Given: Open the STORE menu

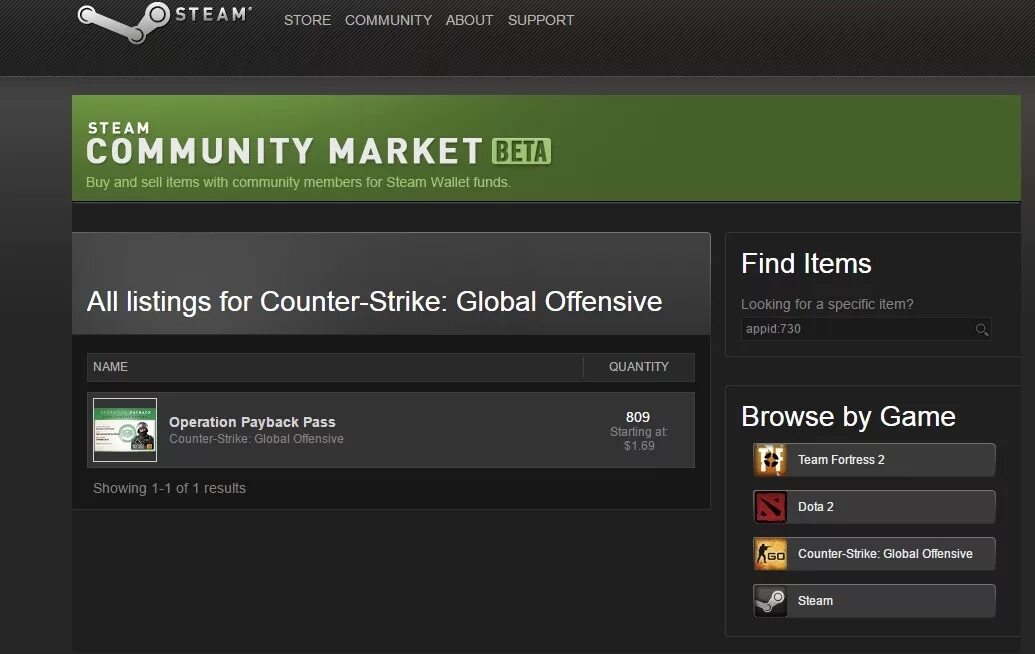Looking at the screenshot, I should [307, 20].
